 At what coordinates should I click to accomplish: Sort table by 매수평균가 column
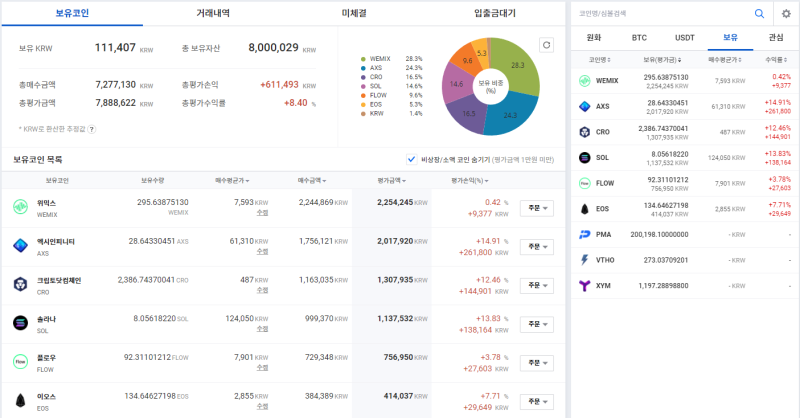[x=232, y=181]
